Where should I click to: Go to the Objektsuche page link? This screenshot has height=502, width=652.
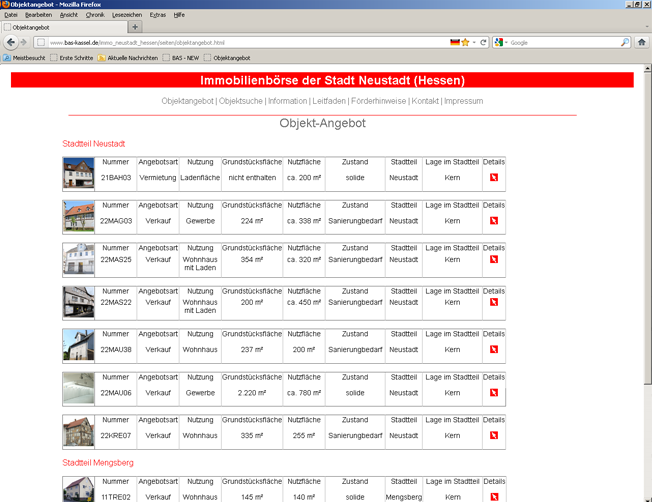point(240,101)
